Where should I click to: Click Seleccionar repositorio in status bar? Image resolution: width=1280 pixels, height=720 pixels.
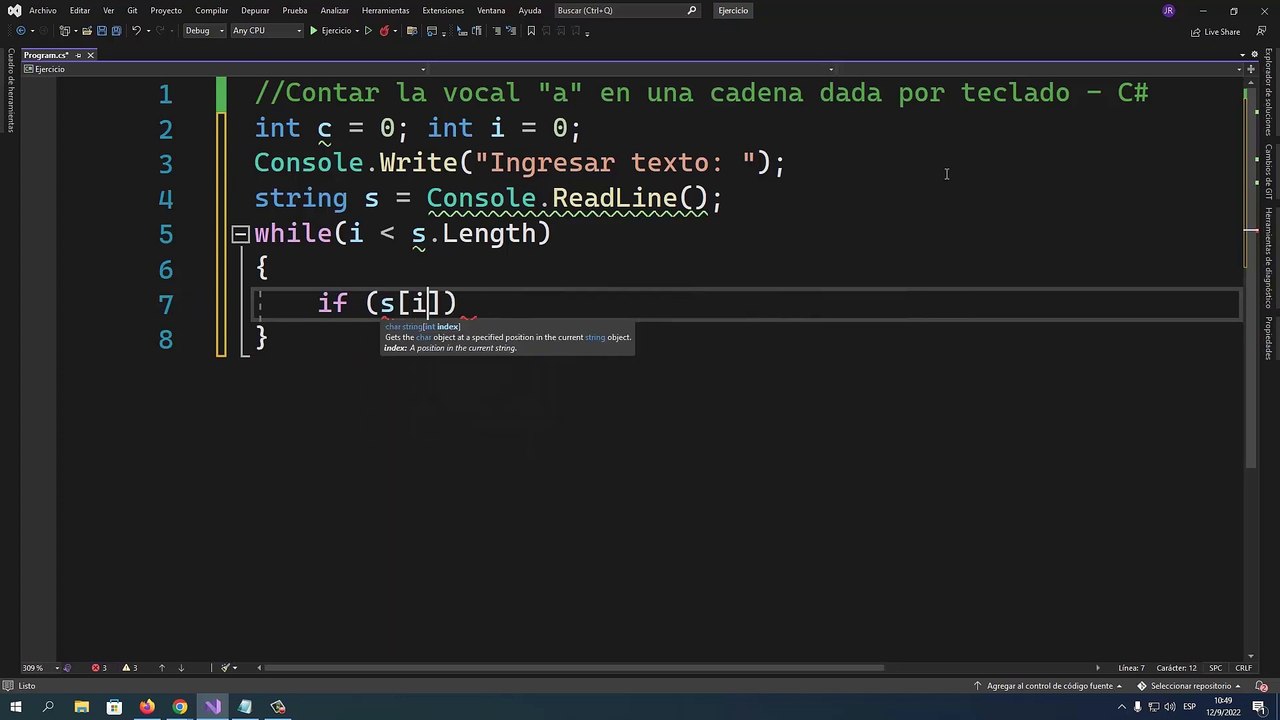point(1190,686)
